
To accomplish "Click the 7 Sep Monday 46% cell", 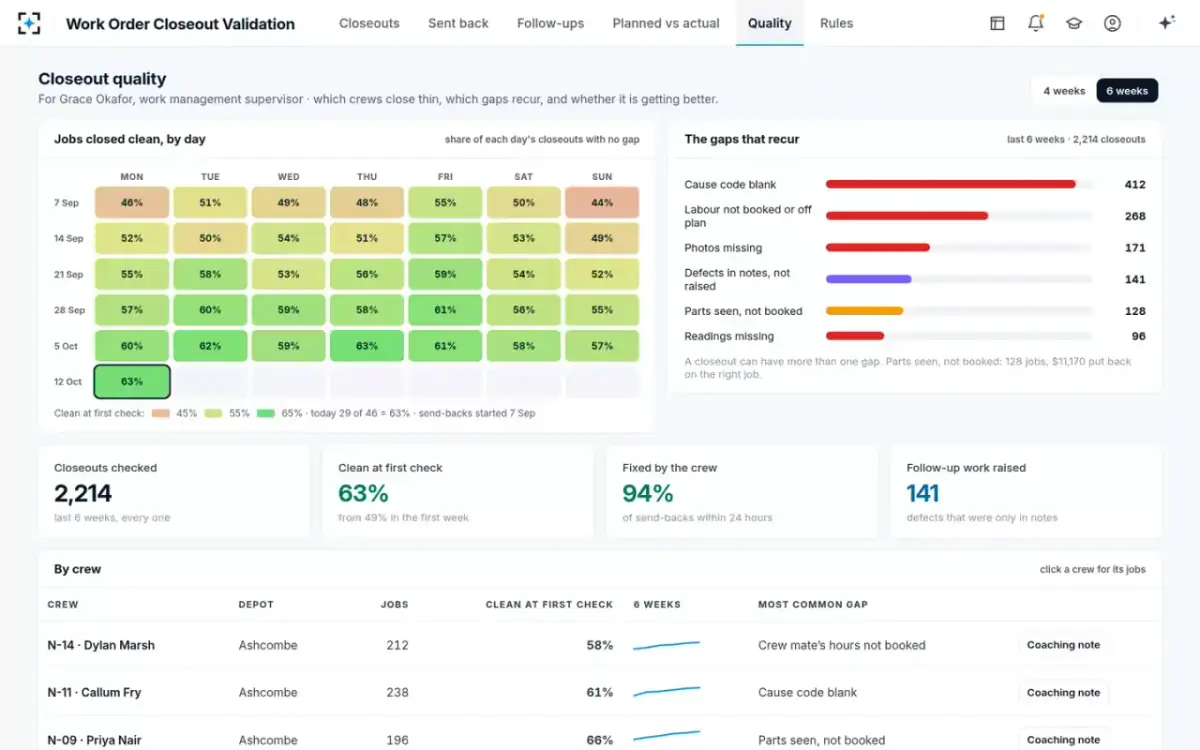I will [x=132, y=202].
